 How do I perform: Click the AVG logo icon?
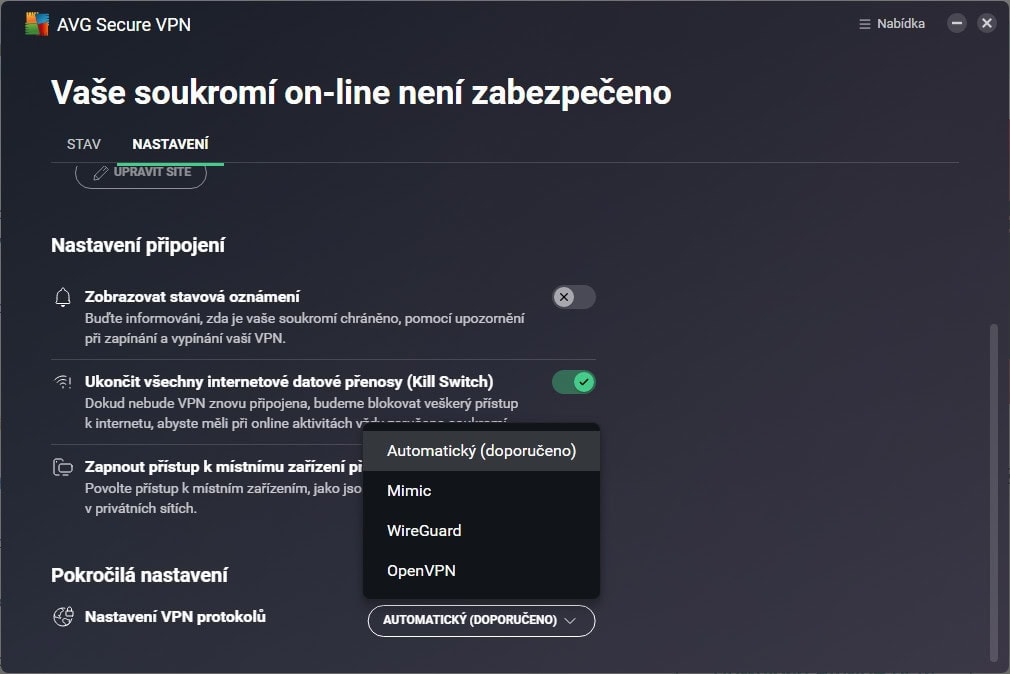(x=34, y=24)
